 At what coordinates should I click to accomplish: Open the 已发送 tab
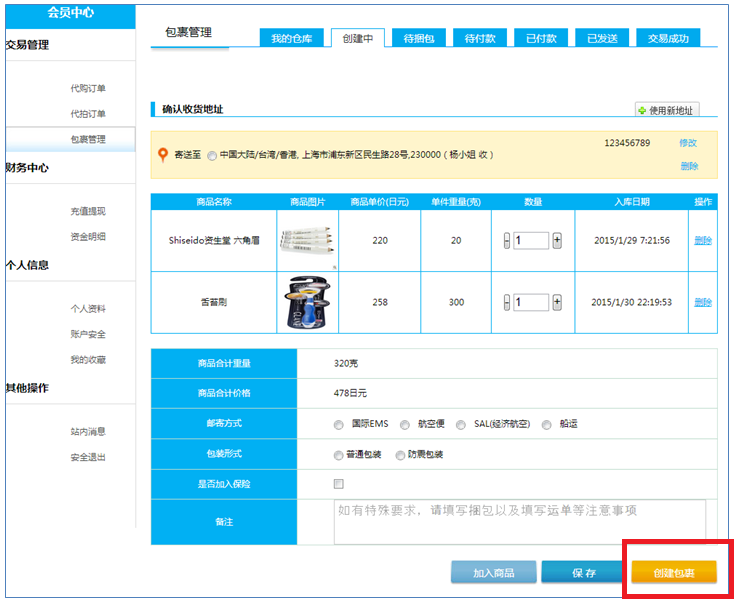[602, 38]
